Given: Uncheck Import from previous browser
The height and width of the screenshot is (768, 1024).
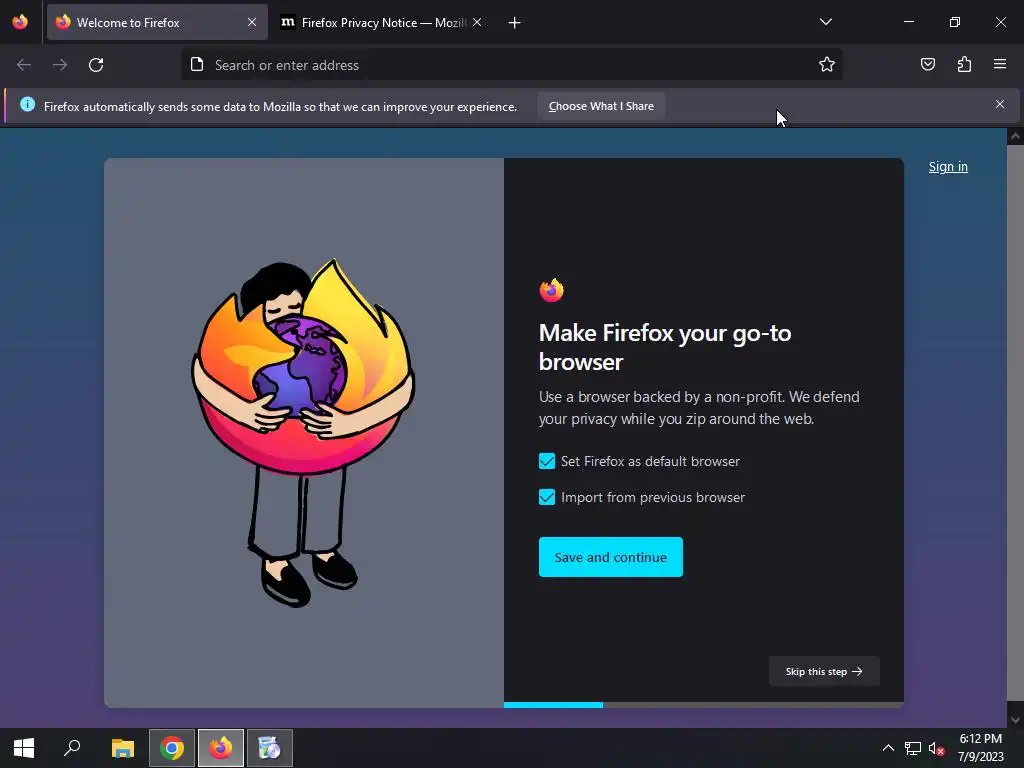Looking at the screenshot, I should (547, 498).
